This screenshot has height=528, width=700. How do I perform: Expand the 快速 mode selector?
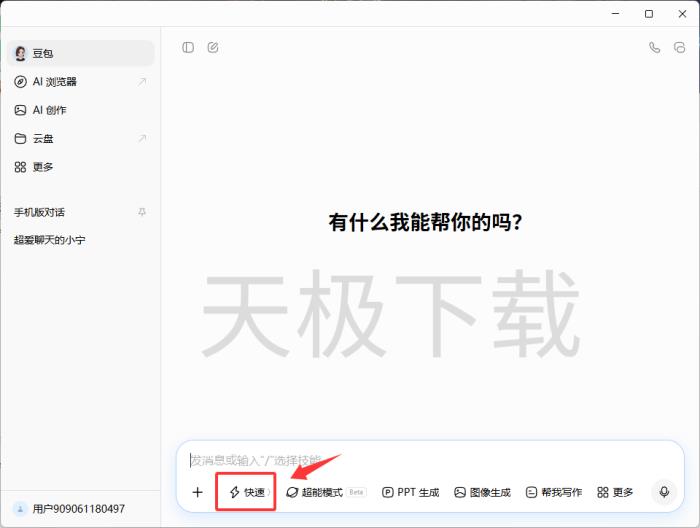point(246,492)
